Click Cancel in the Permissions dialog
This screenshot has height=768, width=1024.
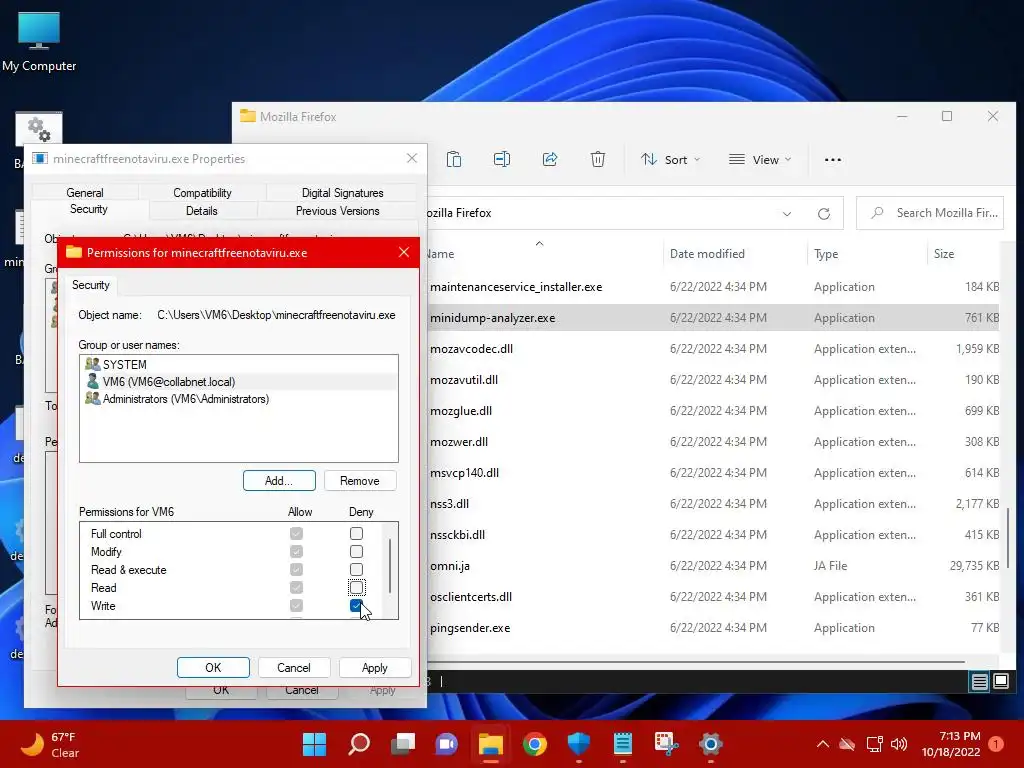click(294, 667)
